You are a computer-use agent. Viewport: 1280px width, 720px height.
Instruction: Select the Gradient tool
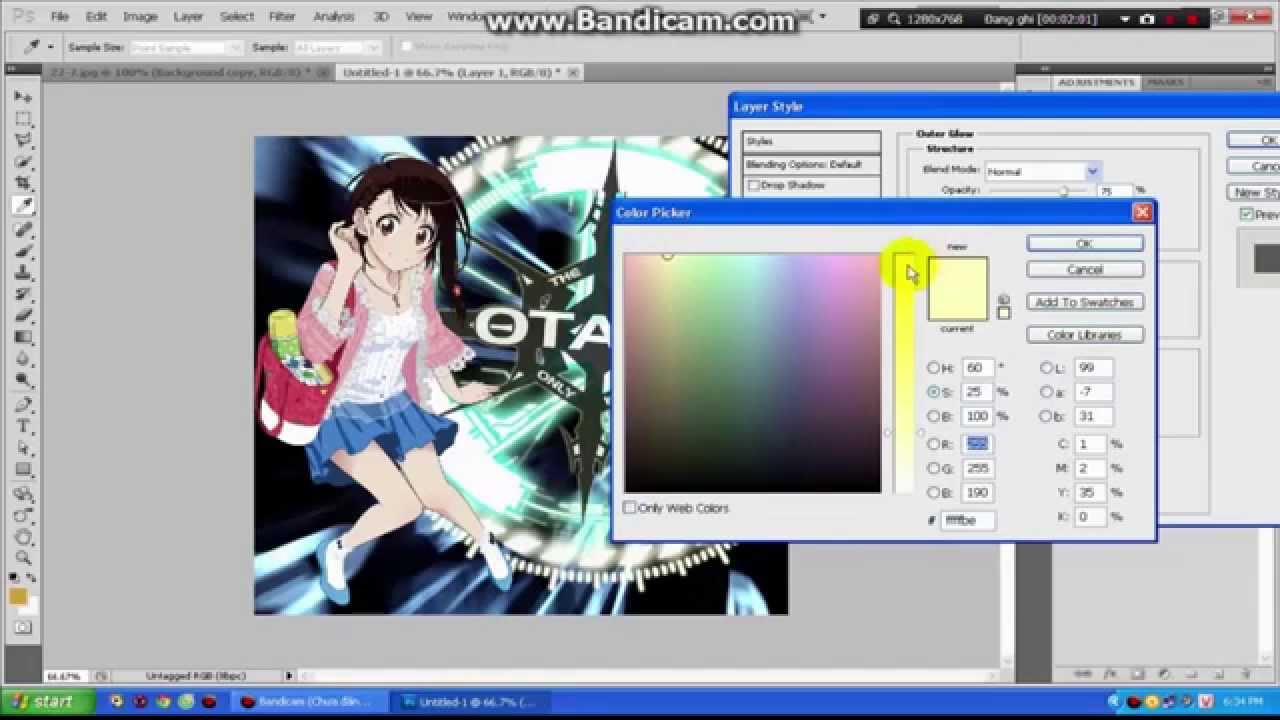(22, 338)
